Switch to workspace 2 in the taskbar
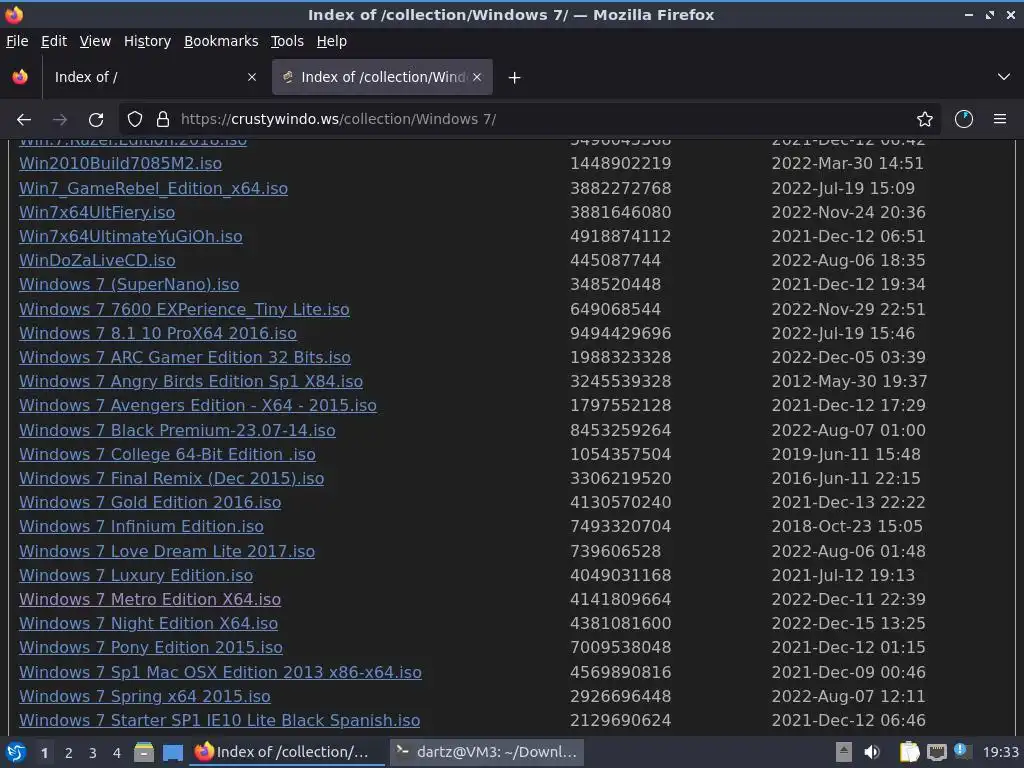 [x=69, y=753]
